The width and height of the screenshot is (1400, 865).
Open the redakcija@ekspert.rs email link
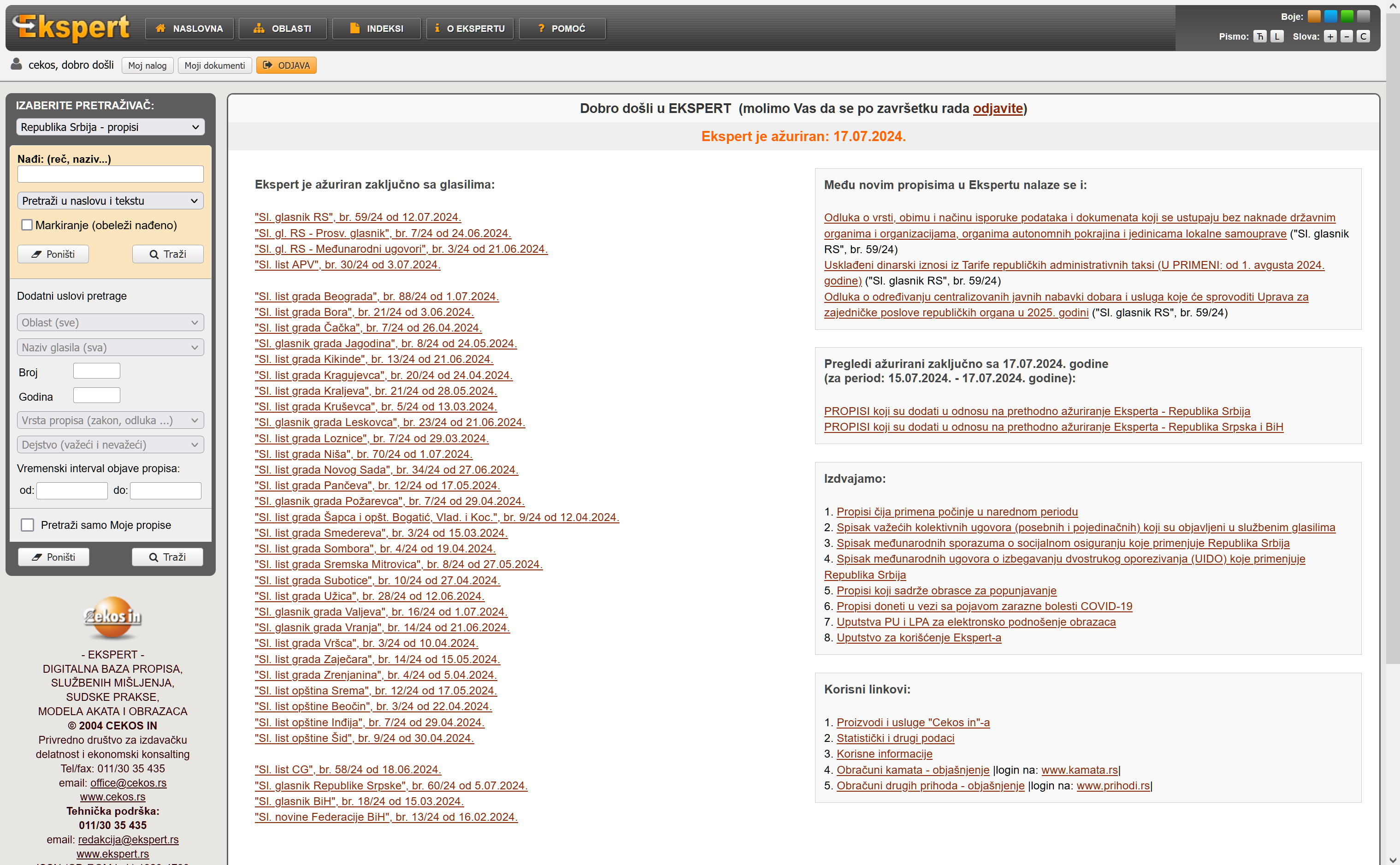pos(128,839)
